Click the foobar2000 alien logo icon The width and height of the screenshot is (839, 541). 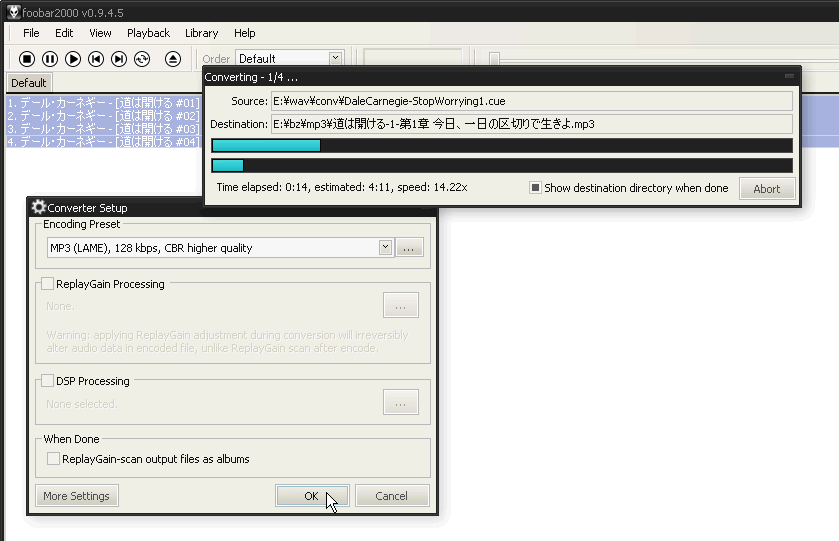tap(13, 12)
